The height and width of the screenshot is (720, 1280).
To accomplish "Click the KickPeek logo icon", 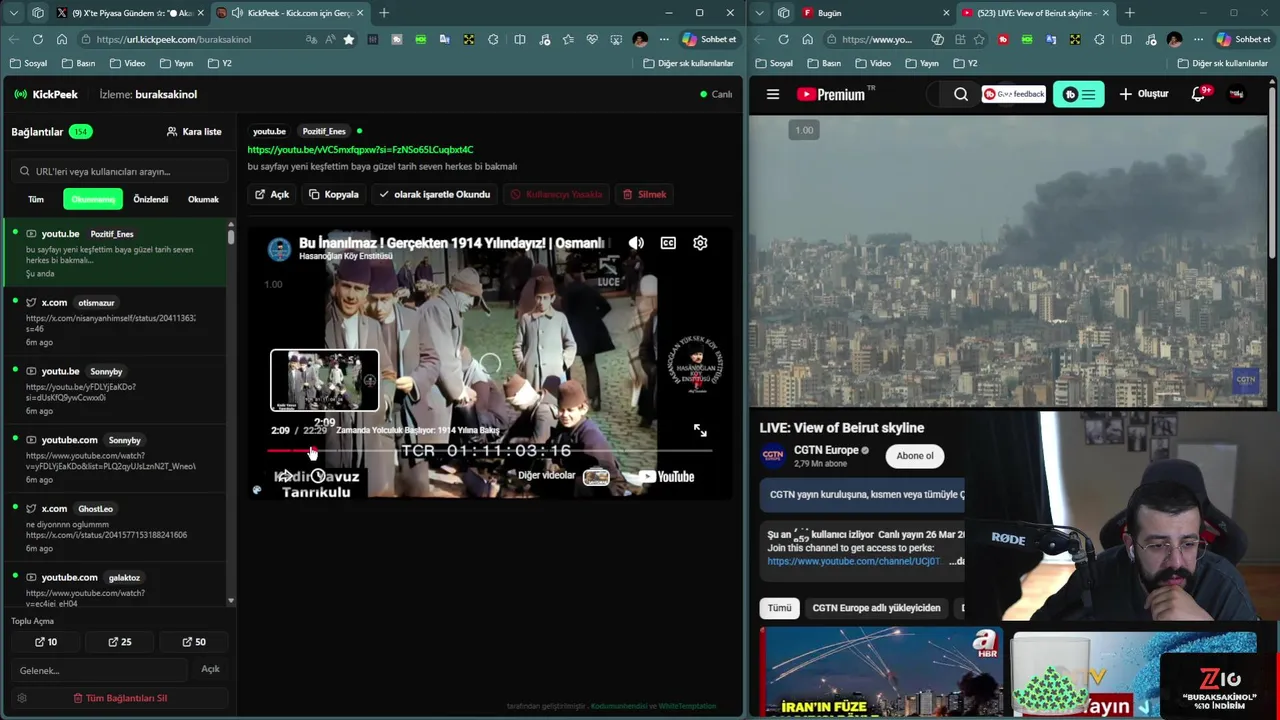I will (21, 94).
